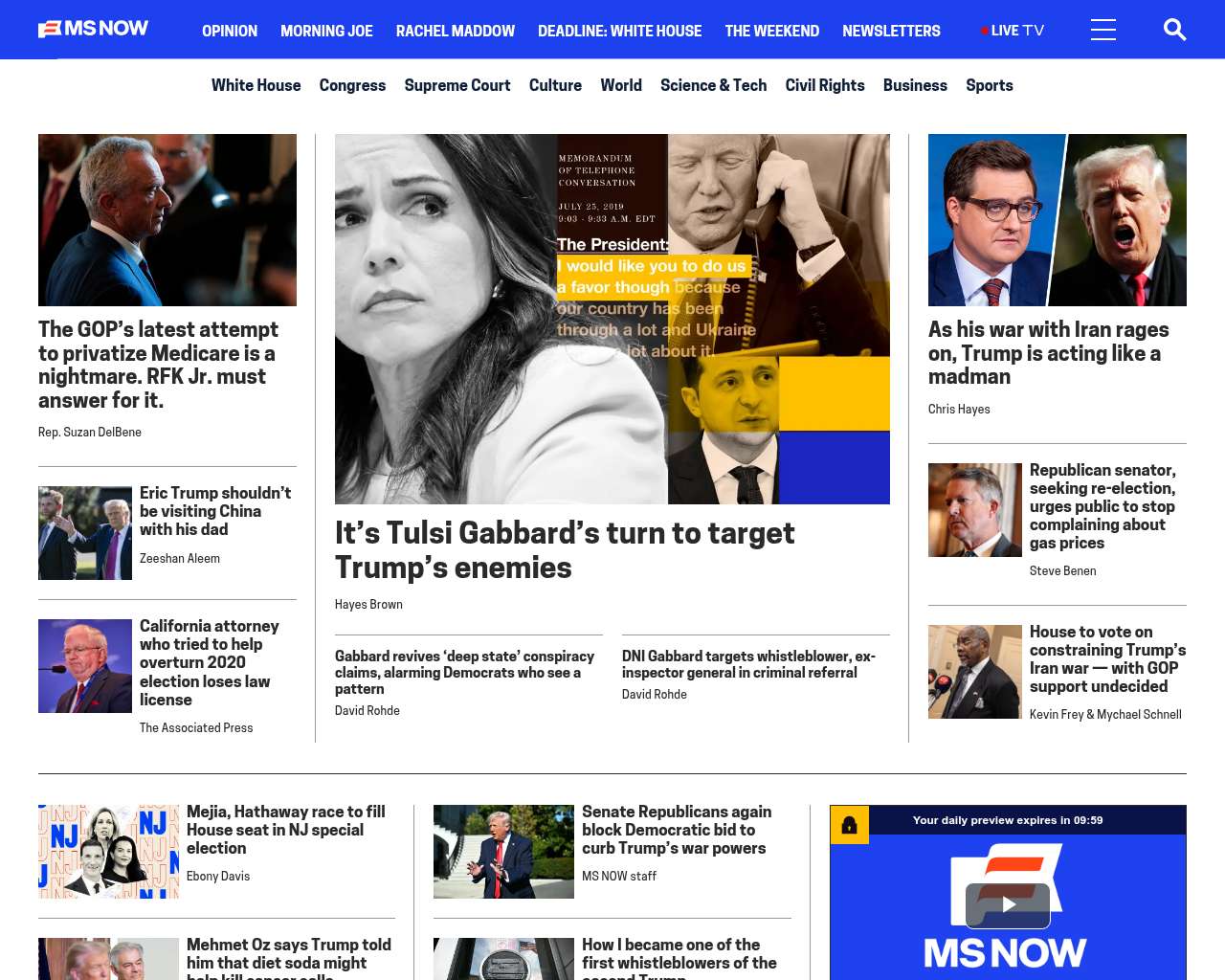Read GOP privatize Medicare headline

[x=159, y=365]
